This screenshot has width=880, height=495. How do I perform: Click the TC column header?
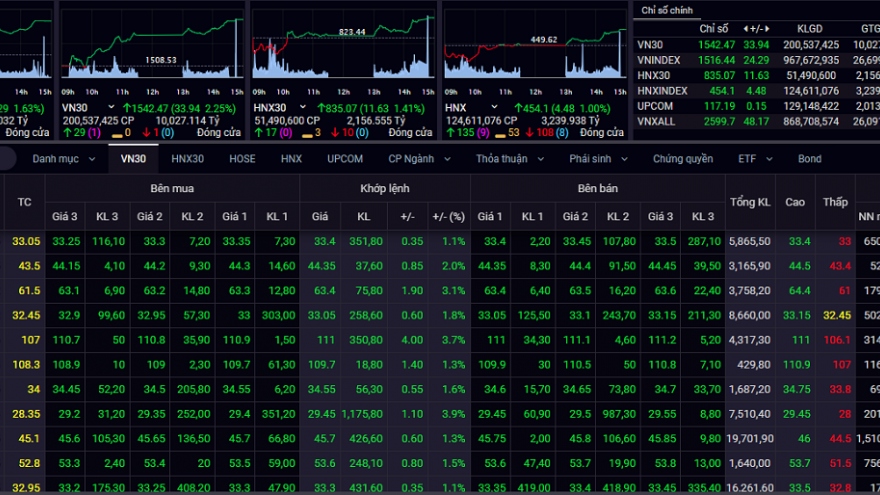[25, 202]
